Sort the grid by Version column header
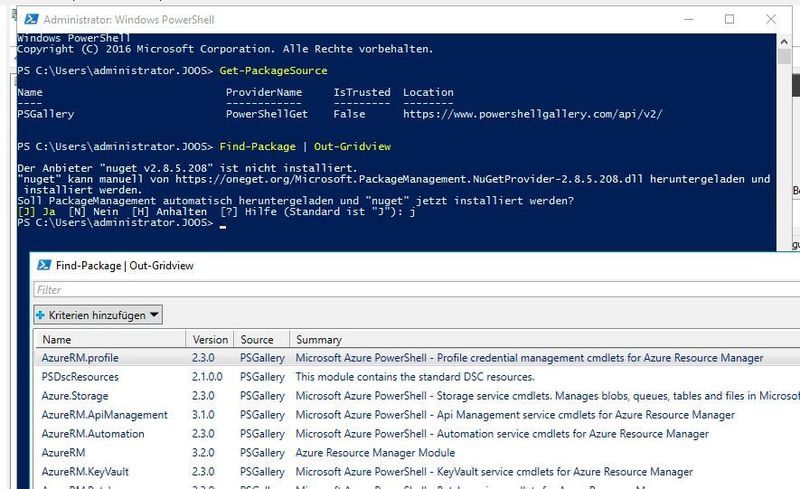This screenshot has height=489, width=800. [x=210, y=339]
